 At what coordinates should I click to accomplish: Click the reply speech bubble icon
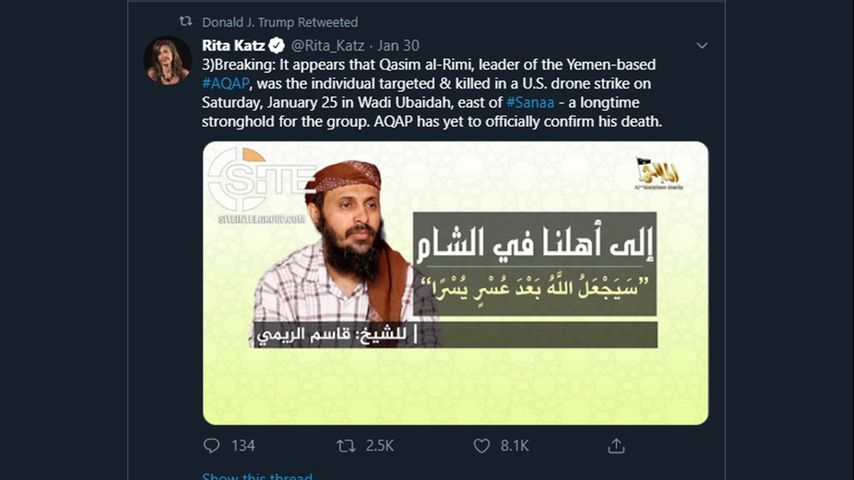(x=211, y=446)
